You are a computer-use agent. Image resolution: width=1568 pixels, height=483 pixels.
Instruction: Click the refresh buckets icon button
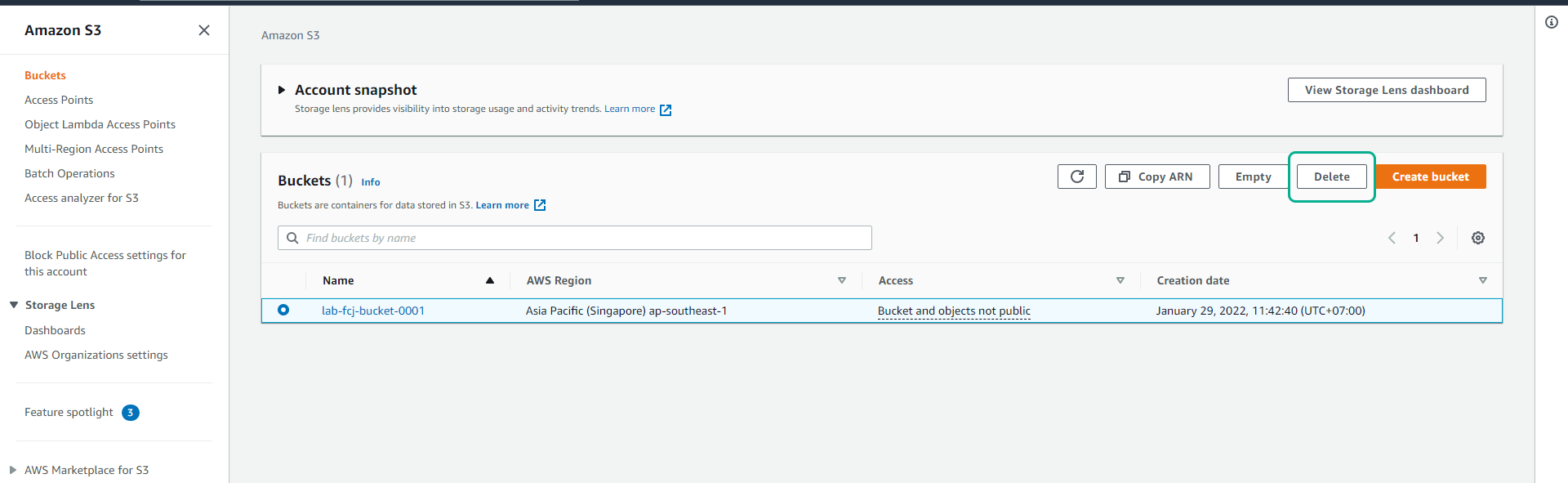pos(1076,177)
